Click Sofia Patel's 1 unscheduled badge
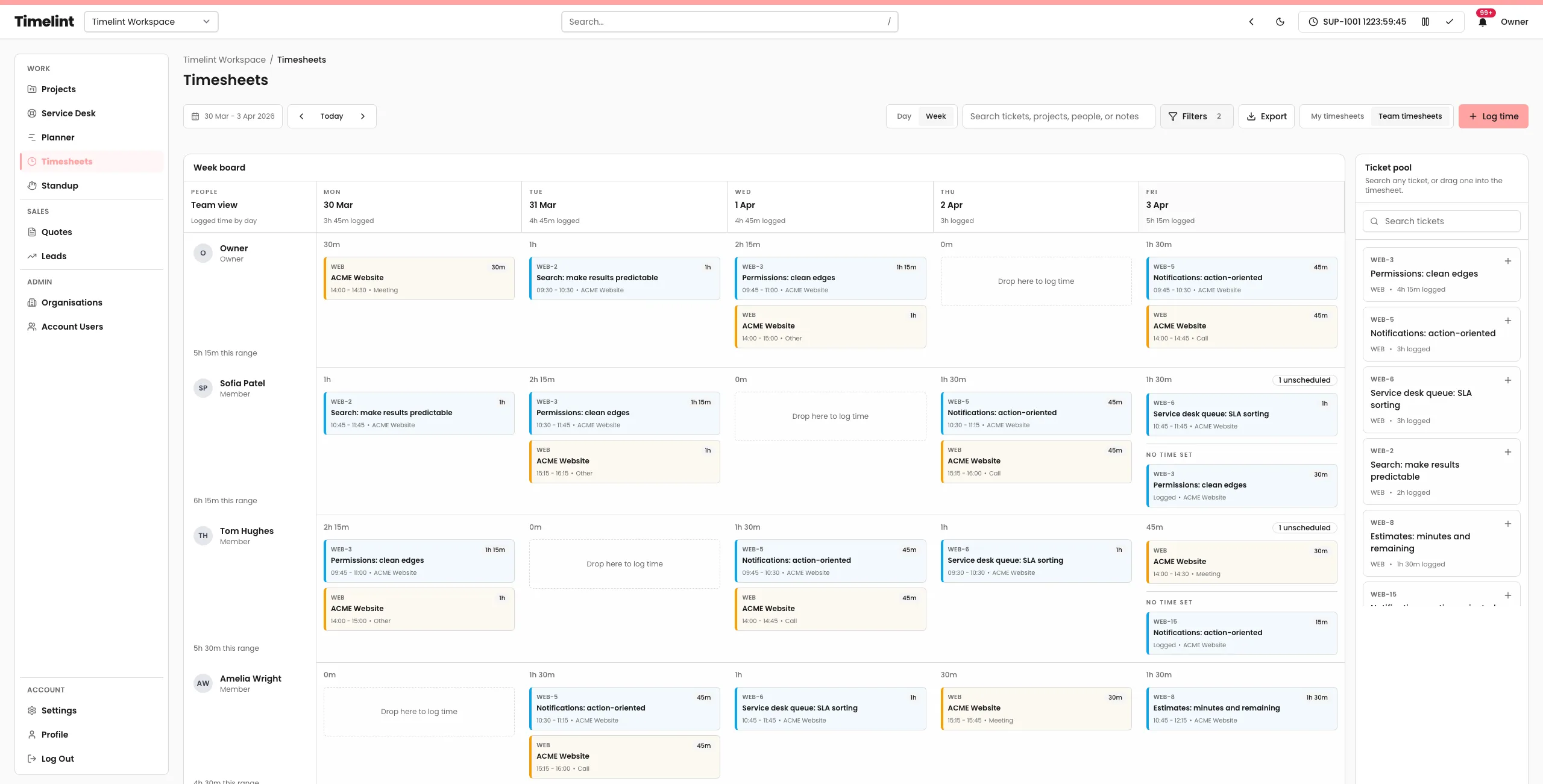This screenshot has height=784, width=1543. pos(1304,380)
